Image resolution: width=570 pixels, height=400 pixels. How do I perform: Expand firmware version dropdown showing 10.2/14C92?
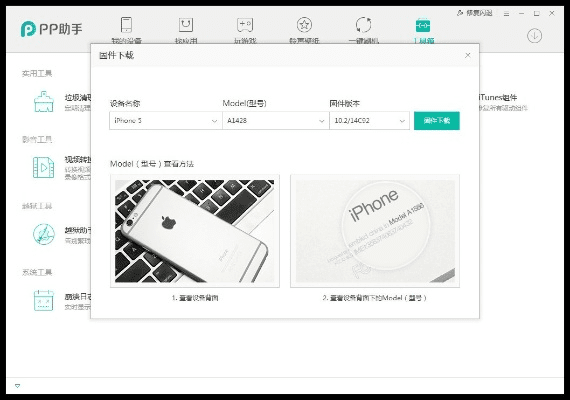[x=369, y=120]
